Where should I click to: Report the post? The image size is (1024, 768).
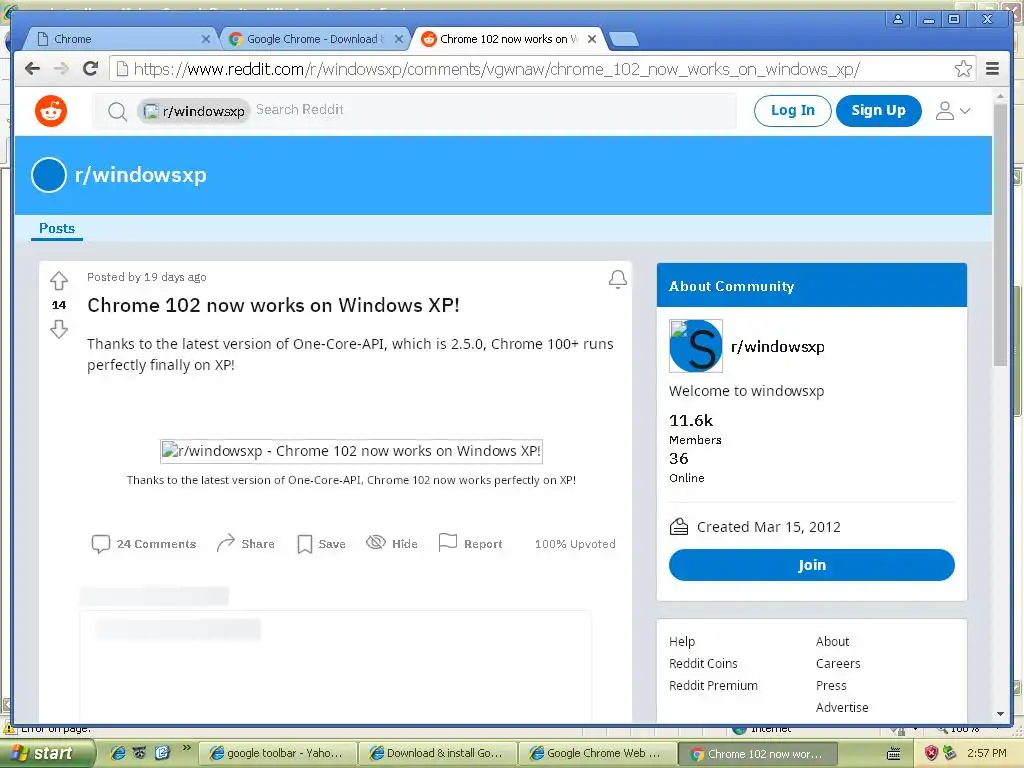(470, 543)
